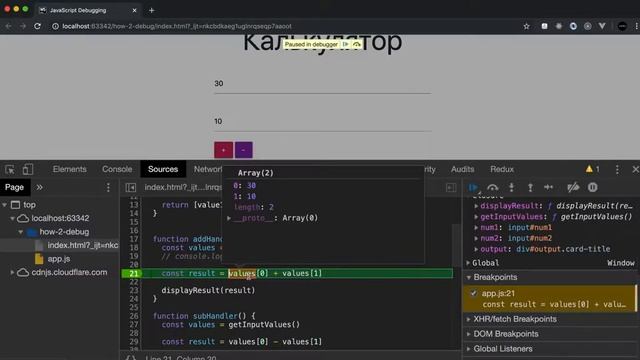Expand the output div variable

[476, 249]
